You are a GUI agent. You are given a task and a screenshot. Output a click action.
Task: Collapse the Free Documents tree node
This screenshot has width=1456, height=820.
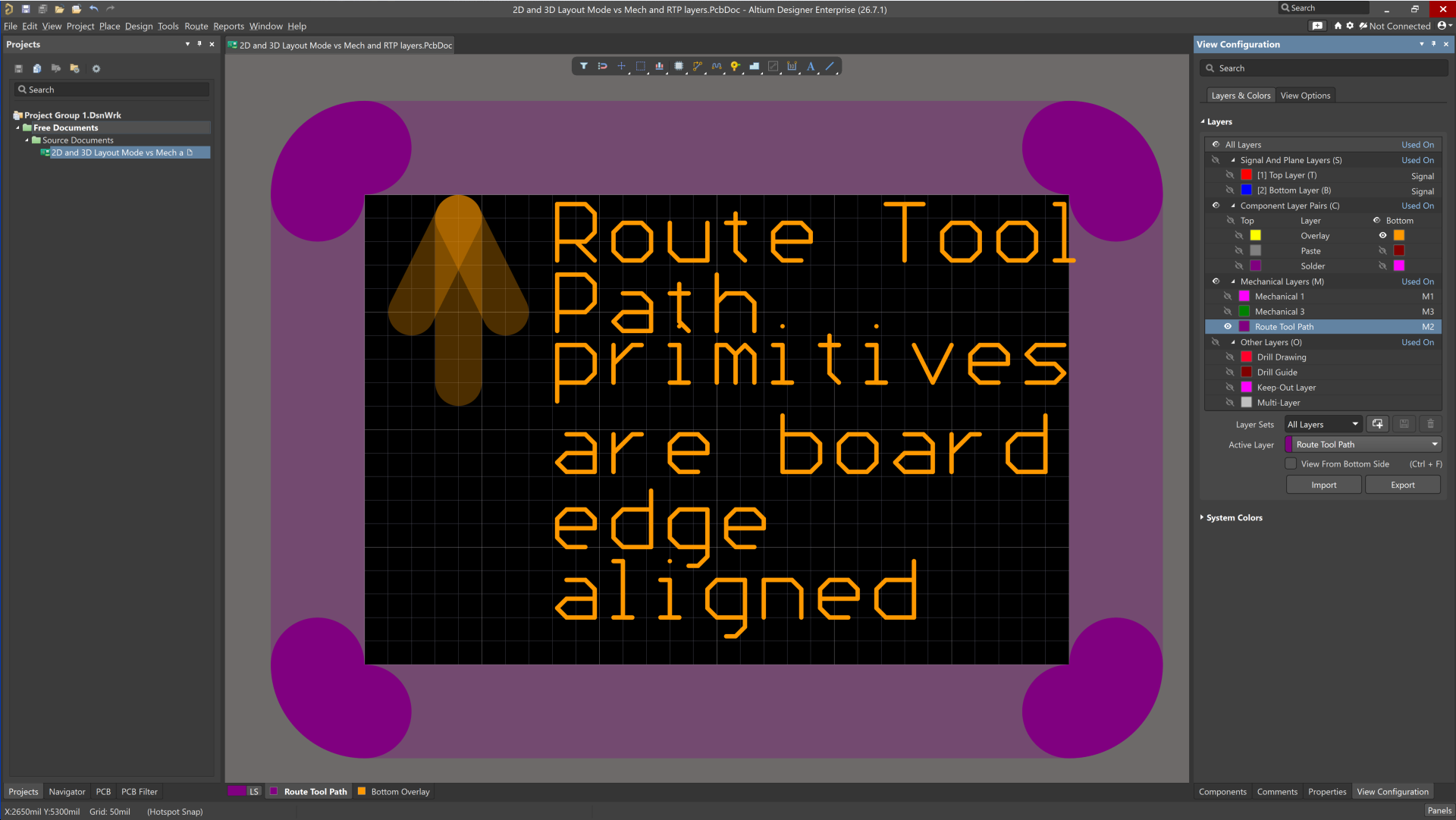point(17,127)
